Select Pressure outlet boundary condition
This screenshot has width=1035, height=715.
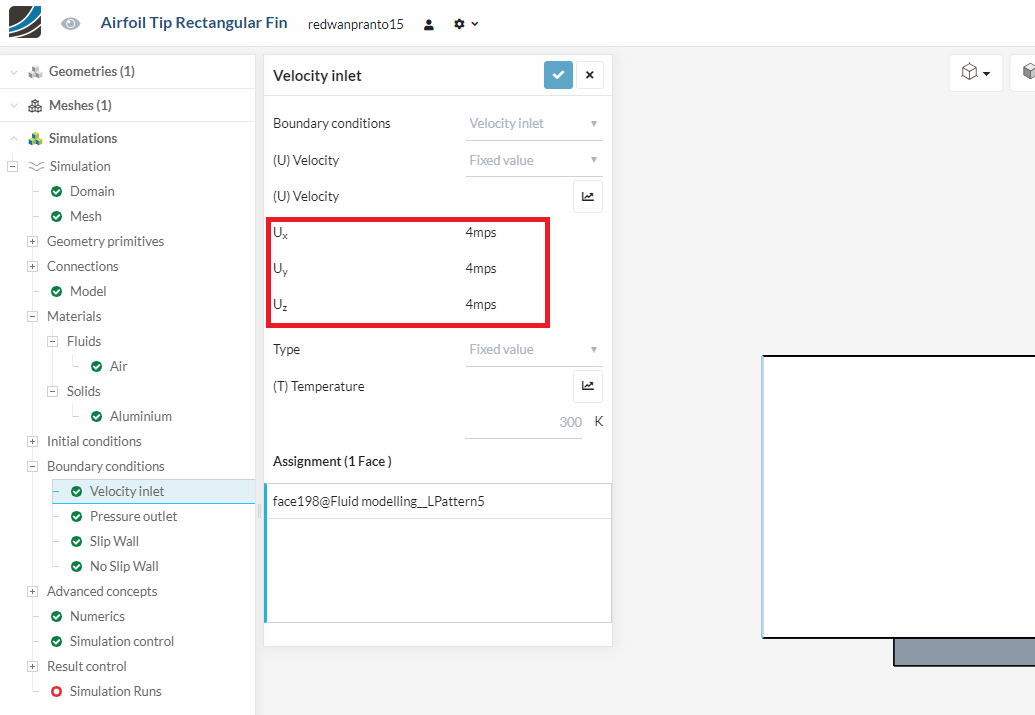(133, 516)
